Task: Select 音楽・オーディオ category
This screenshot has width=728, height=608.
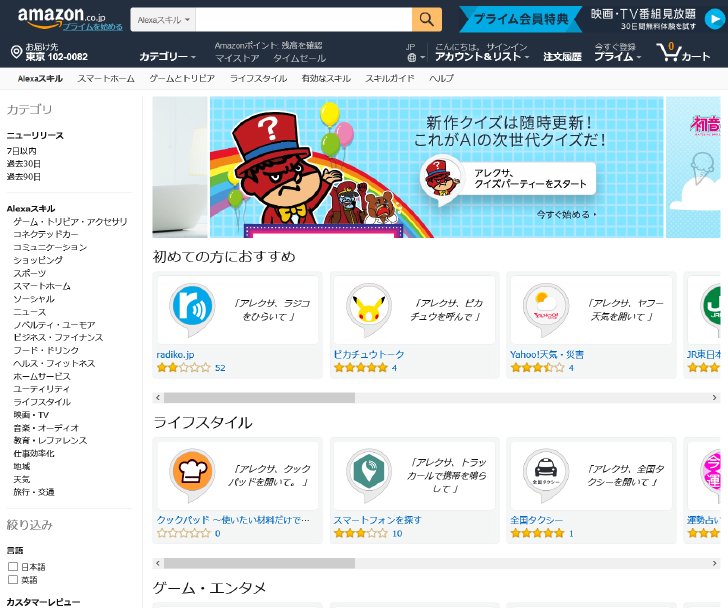Action: 46,428
